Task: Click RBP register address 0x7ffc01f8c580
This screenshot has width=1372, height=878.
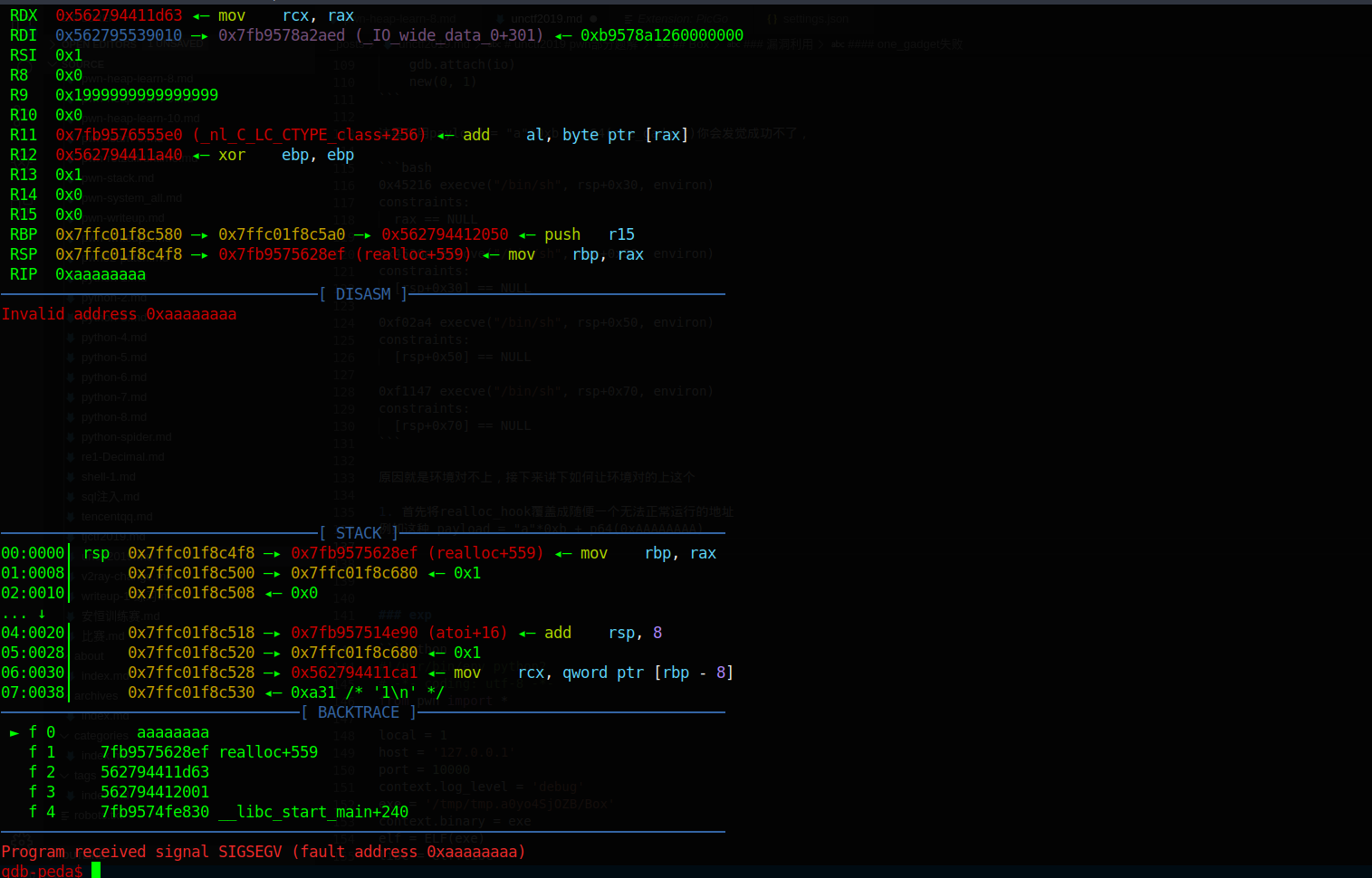Action: pos(119,234)
